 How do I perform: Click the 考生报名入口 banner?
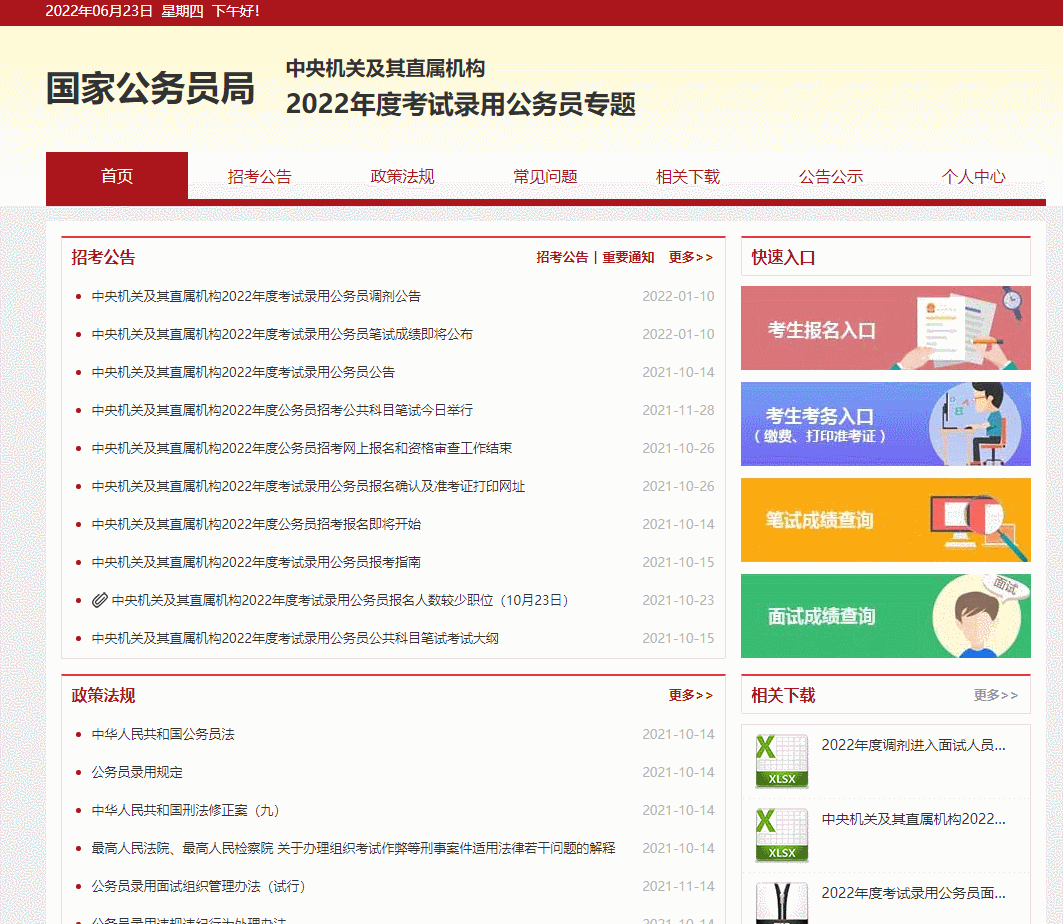click(x=885, y=328)
